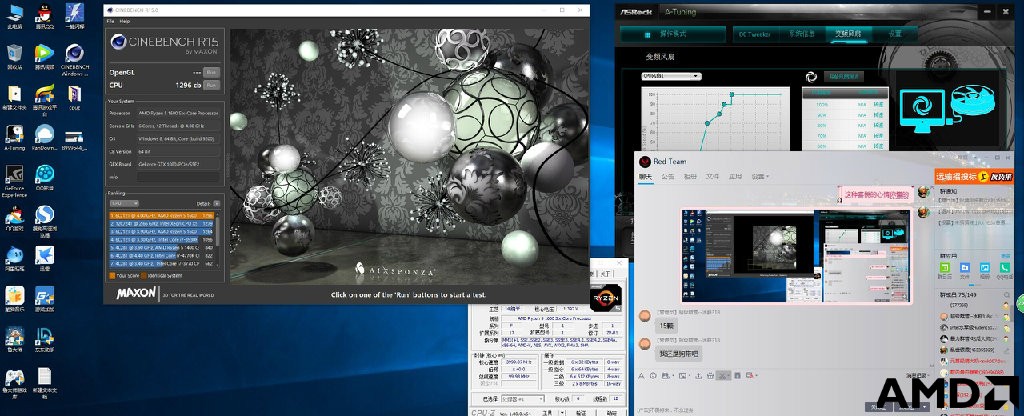Screen dimensions: 1024x416
Task: Expand the 工具 dropdown arrow in CPU-Z
Action: [562, 413]
